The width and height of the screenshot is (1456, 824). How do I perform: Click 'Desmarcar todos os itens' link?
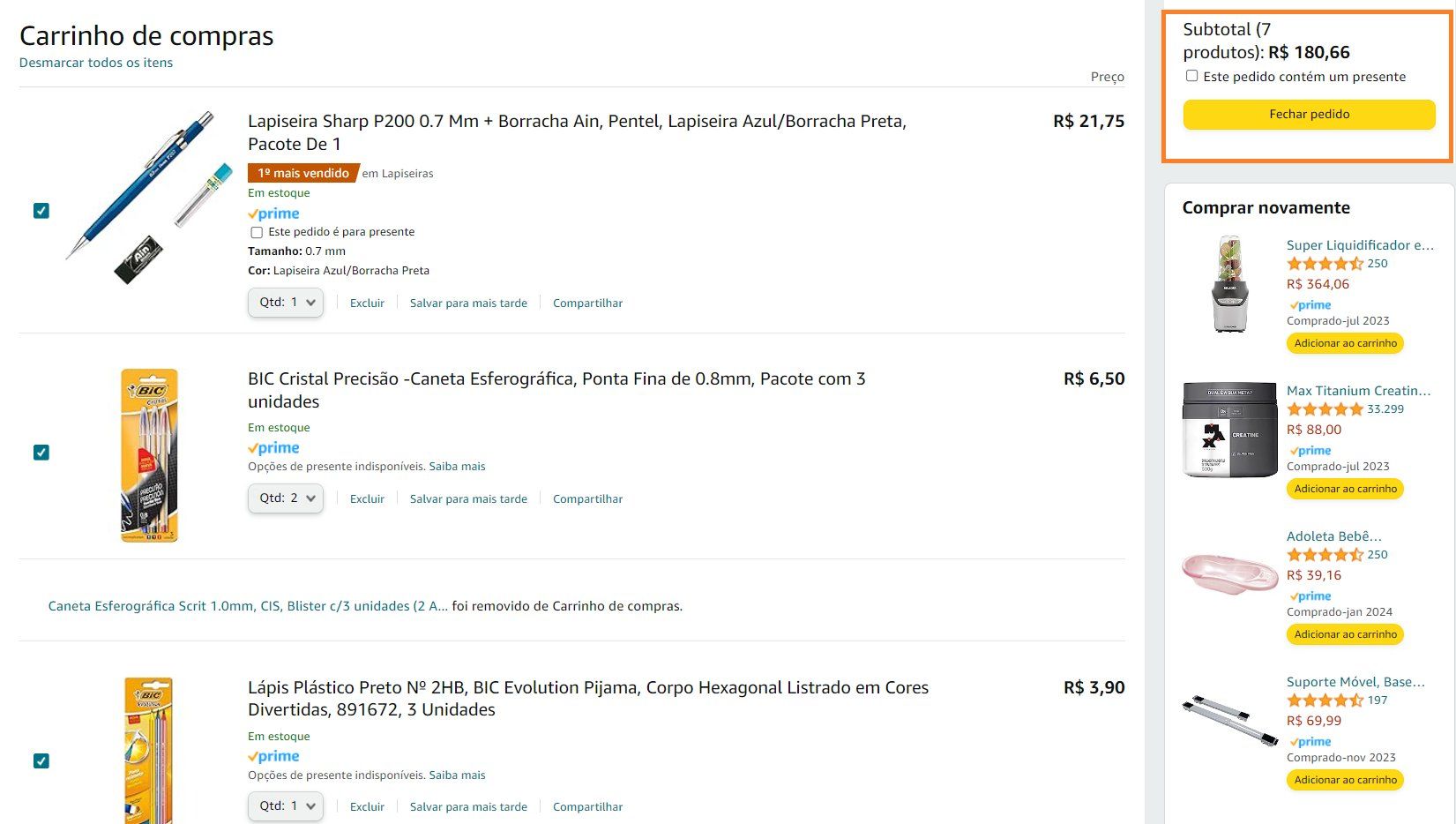96,63
